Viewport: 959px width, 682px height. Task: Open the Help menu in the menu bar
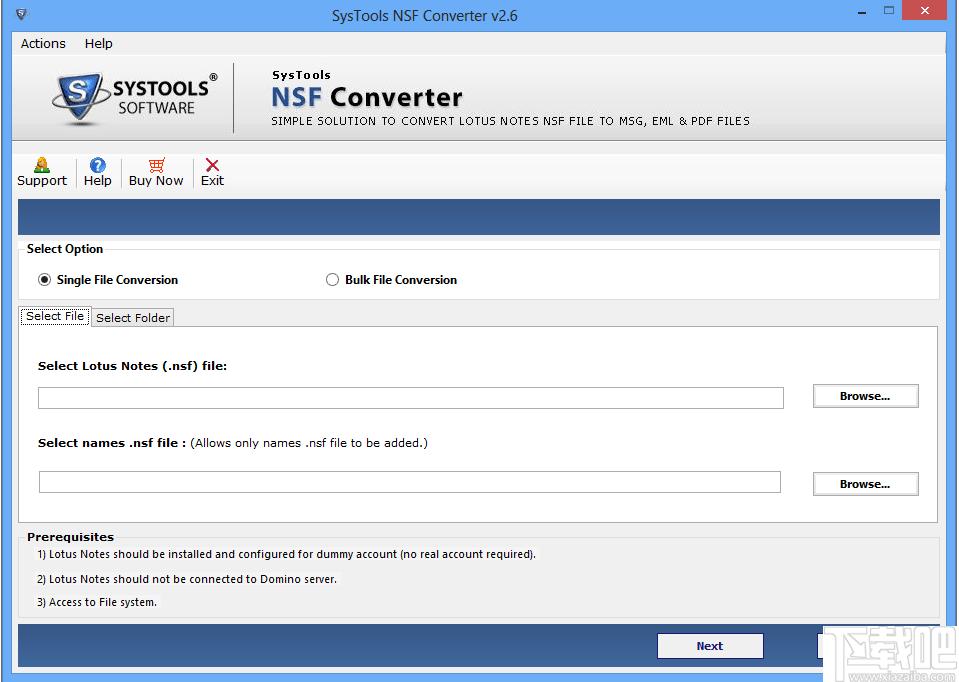click(x=98, y=43)
